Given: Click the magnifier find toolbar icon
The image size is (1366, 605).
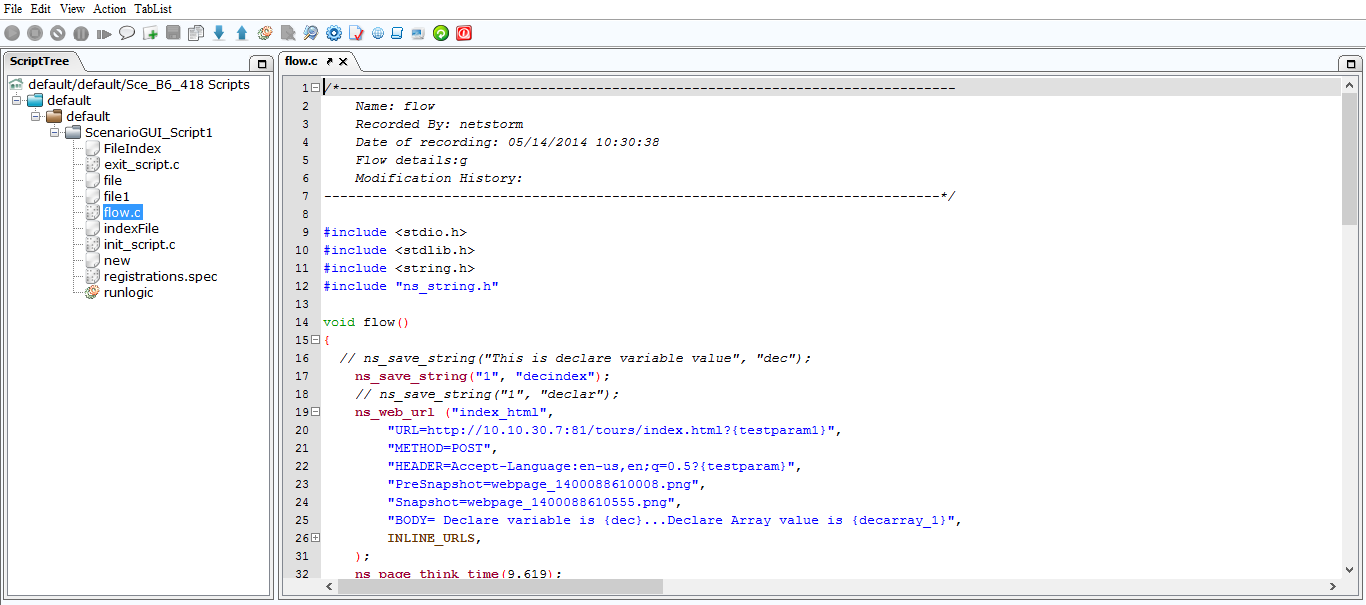Looking at the screenshot, I should (x=311, y=33).
